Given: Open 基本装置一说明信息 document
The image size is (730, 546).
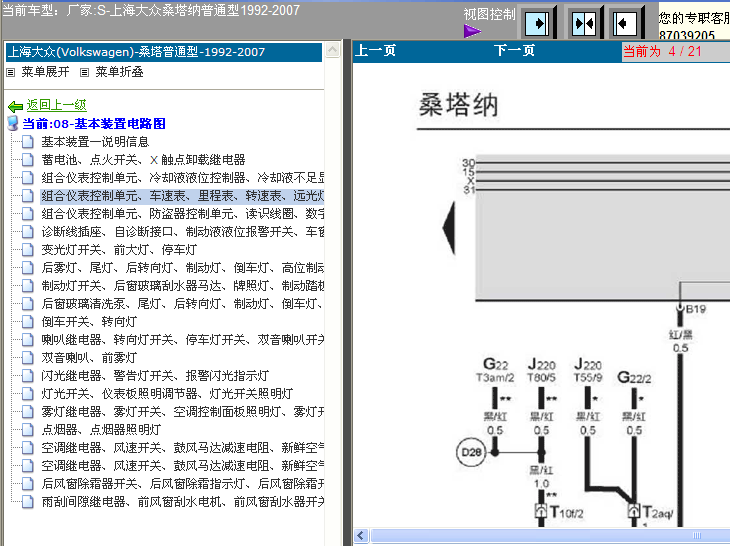Looking at the screenshot, I should [95, 142].
